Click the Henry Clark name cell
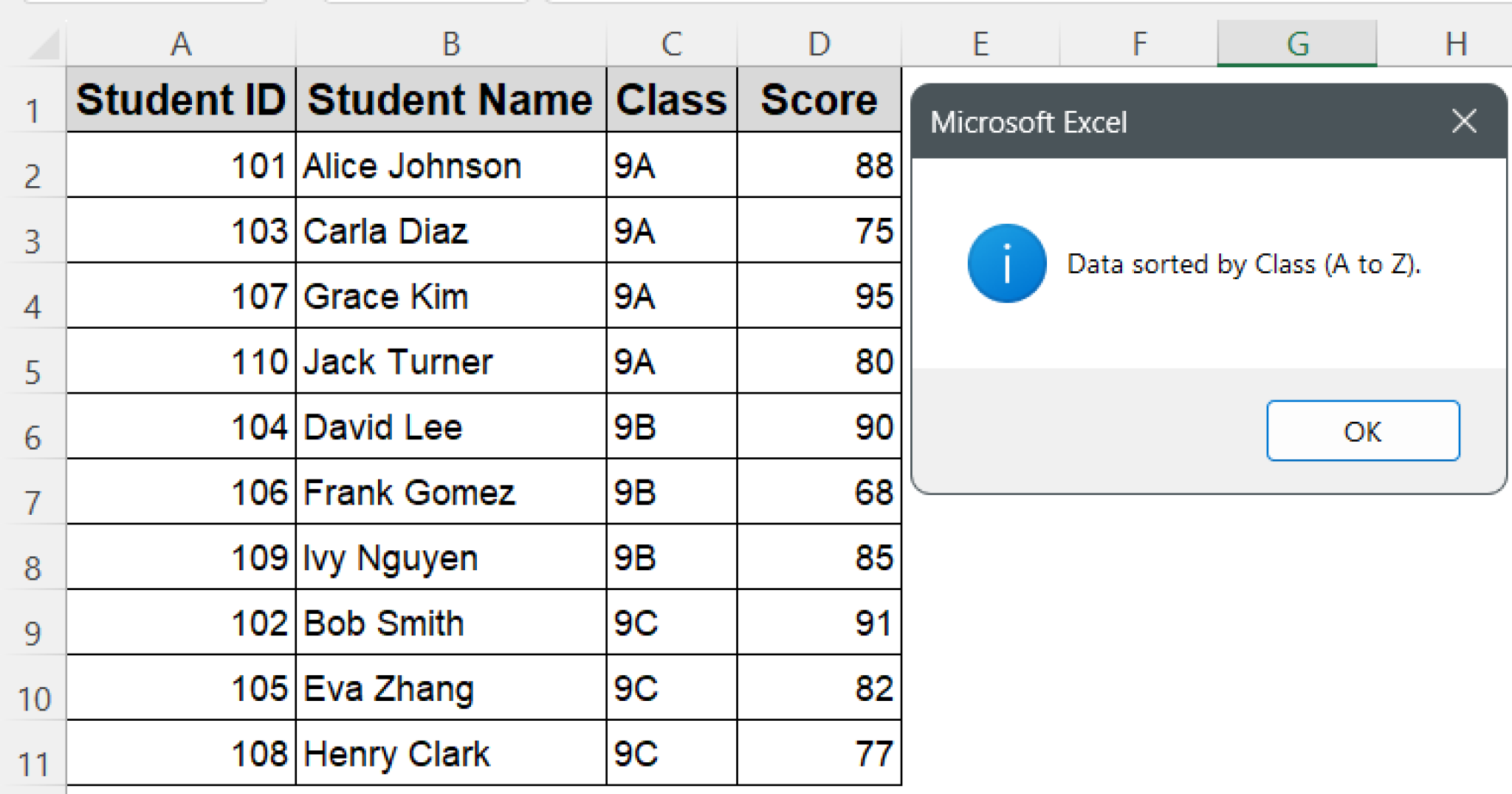 pos(450,753)
